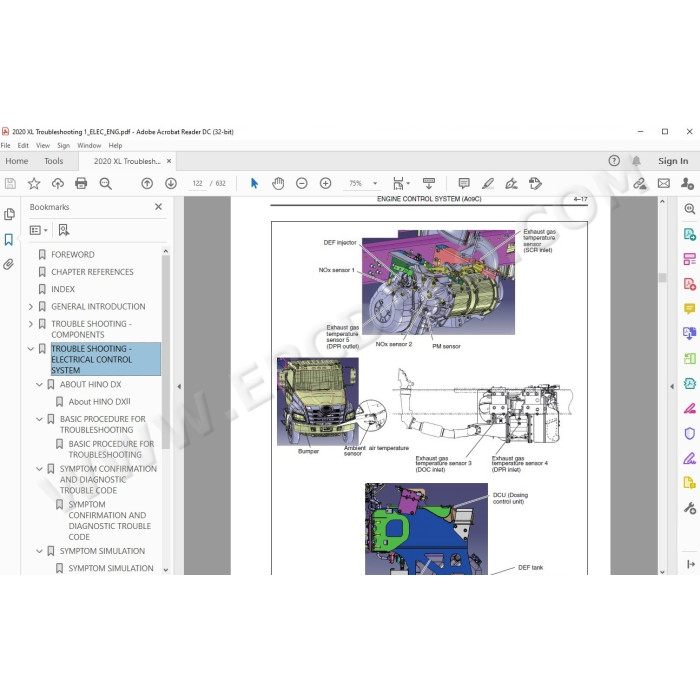Select the highlighter pen tool
700x700 pixels.
488,183
